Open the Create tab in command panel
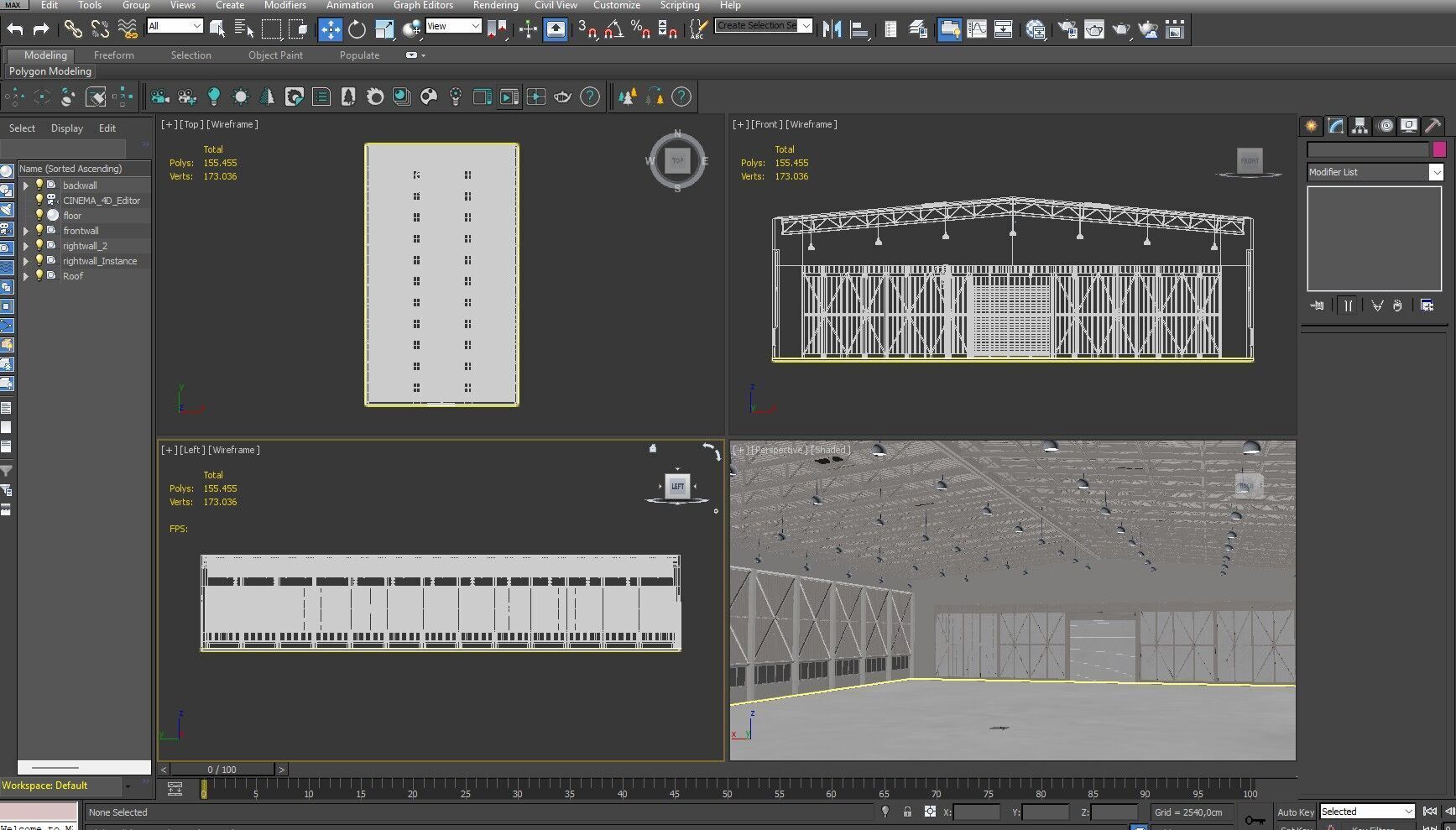Viewport: 1456px width, 830px height. (x=1311, y=126)
